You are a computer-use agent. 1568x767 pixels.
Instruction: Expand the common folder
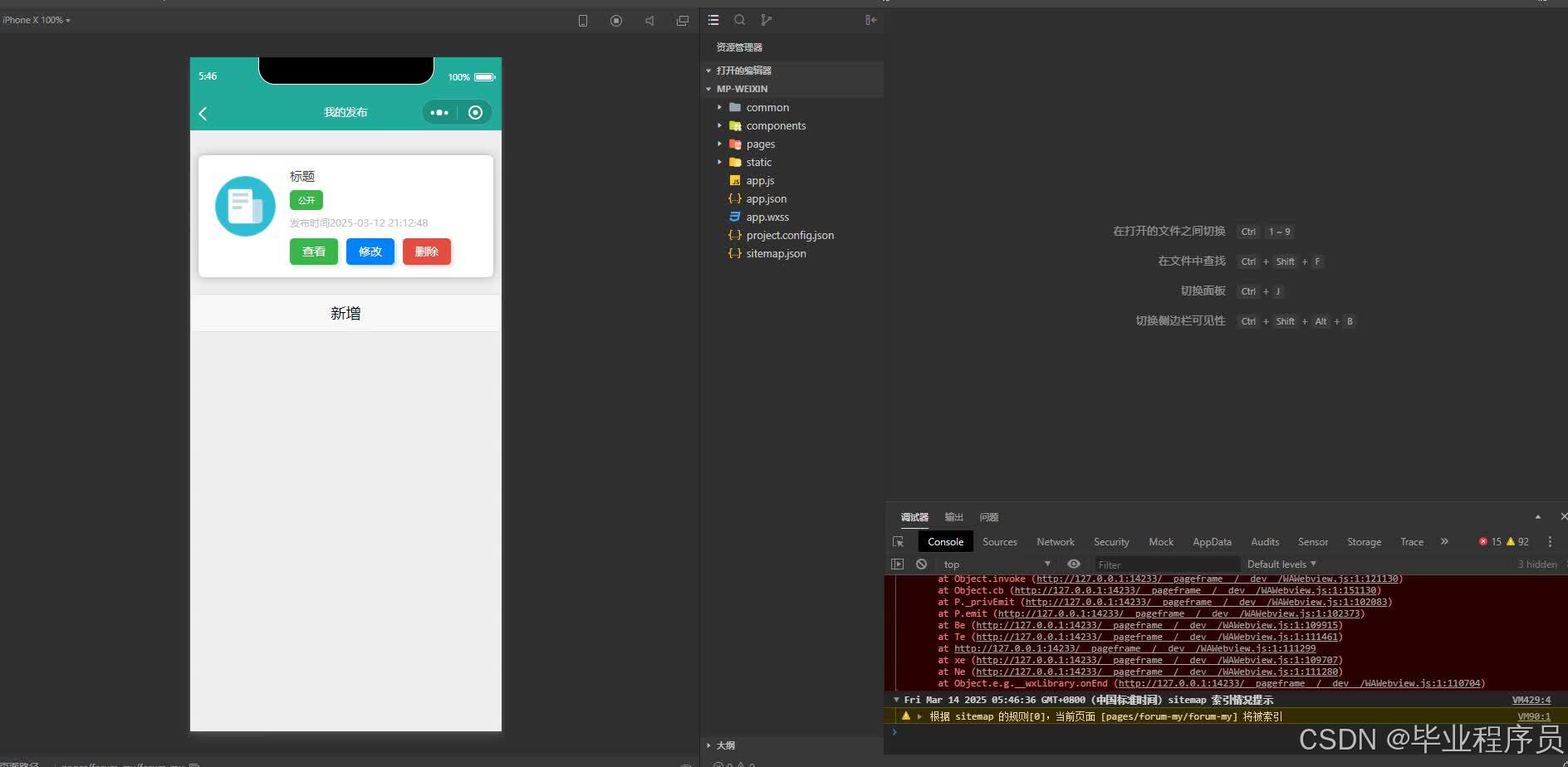pos(719,107)
